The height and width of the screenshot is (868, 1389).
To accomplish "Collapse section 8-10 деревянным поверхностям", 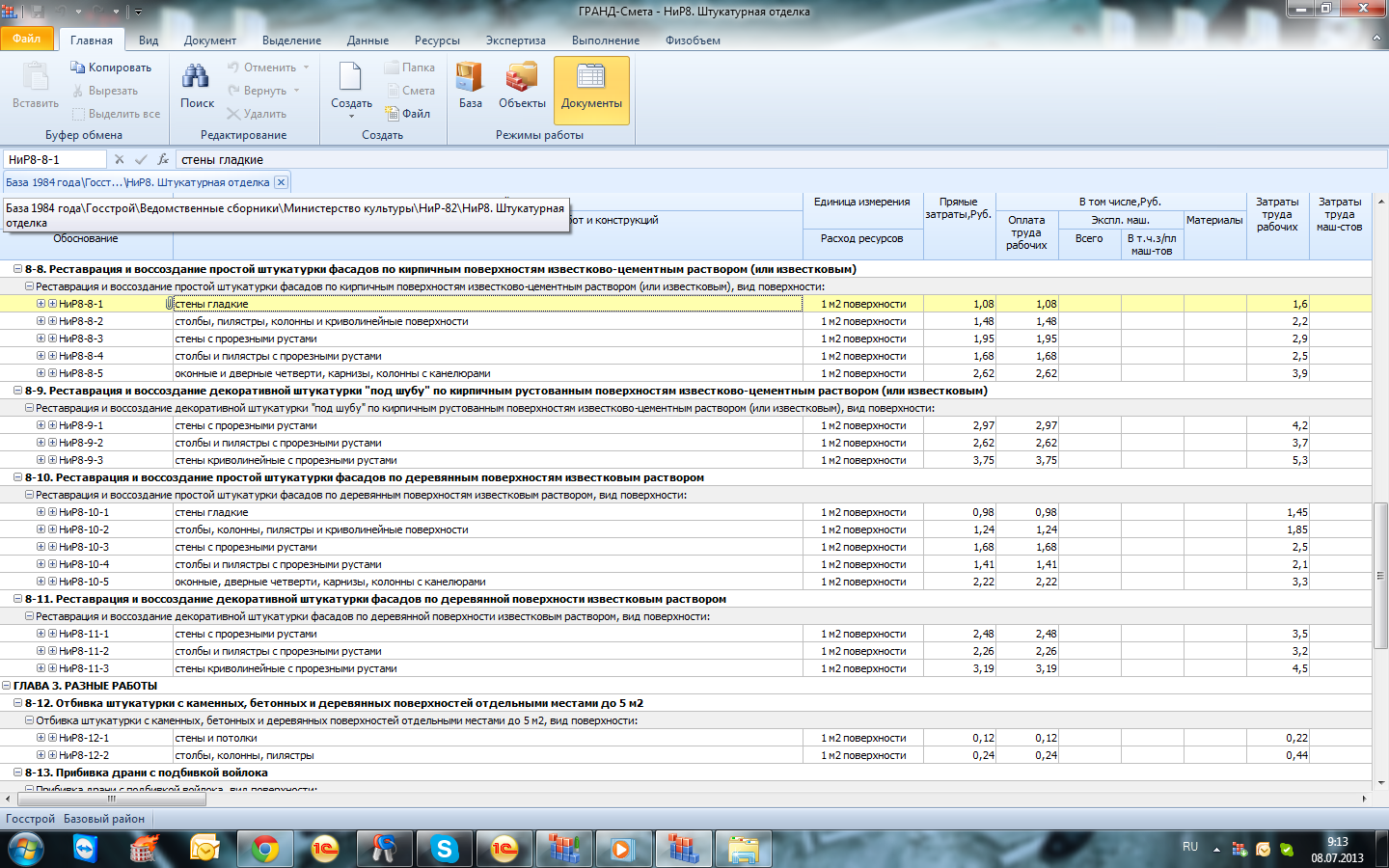I will click(x=17, y=477).
